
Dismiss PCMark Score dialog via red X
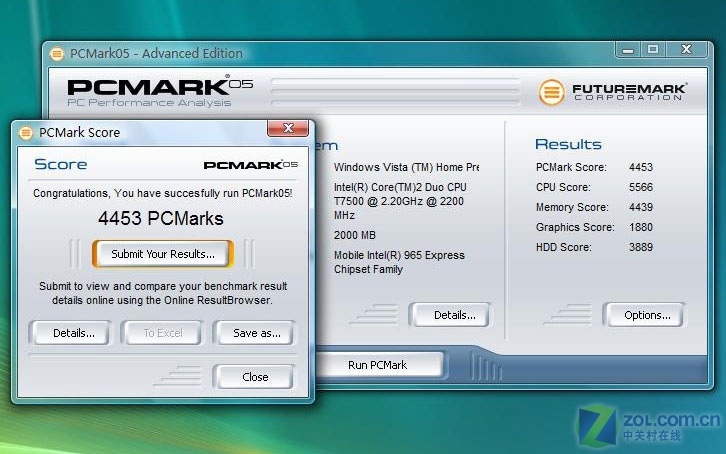(288, 128)
